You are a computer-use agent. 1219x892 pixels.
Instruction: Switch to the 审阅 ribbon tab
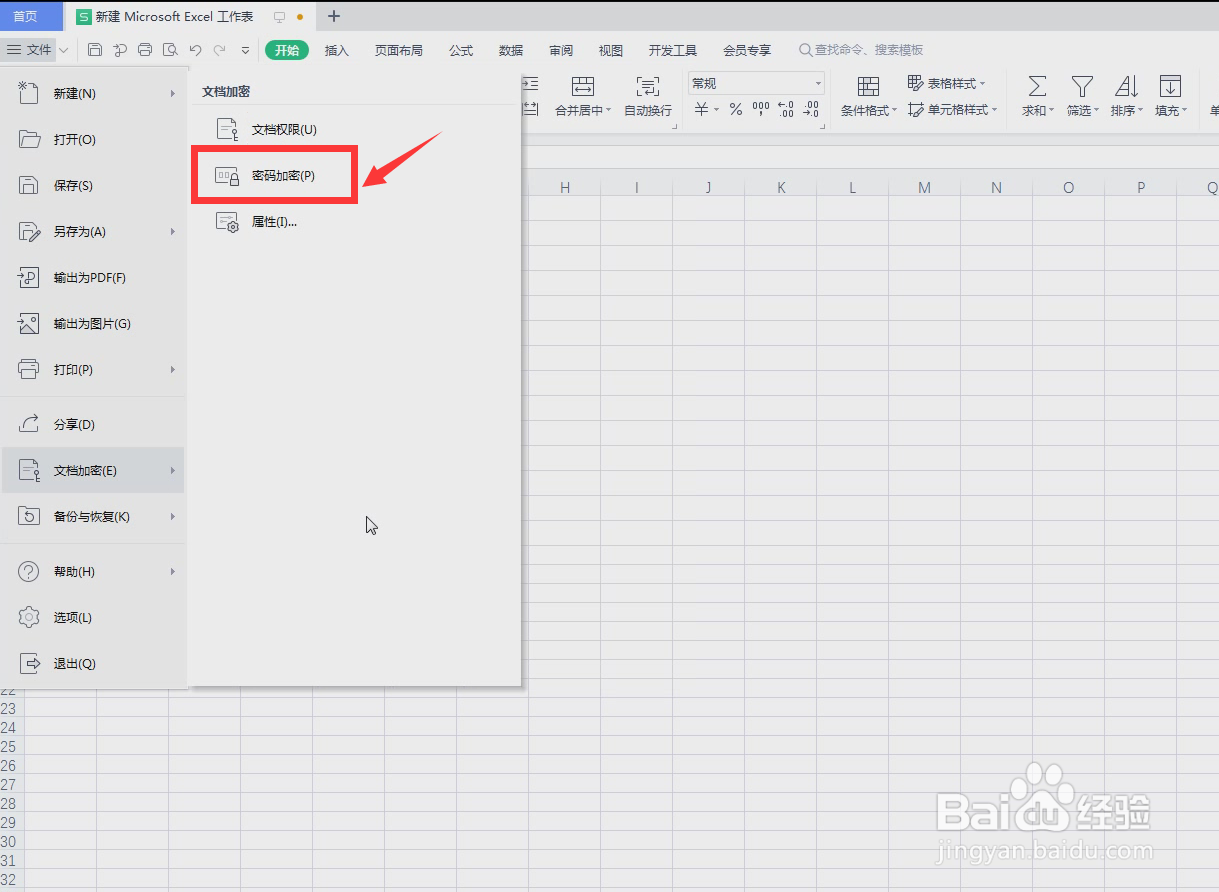tap(561, 50)
